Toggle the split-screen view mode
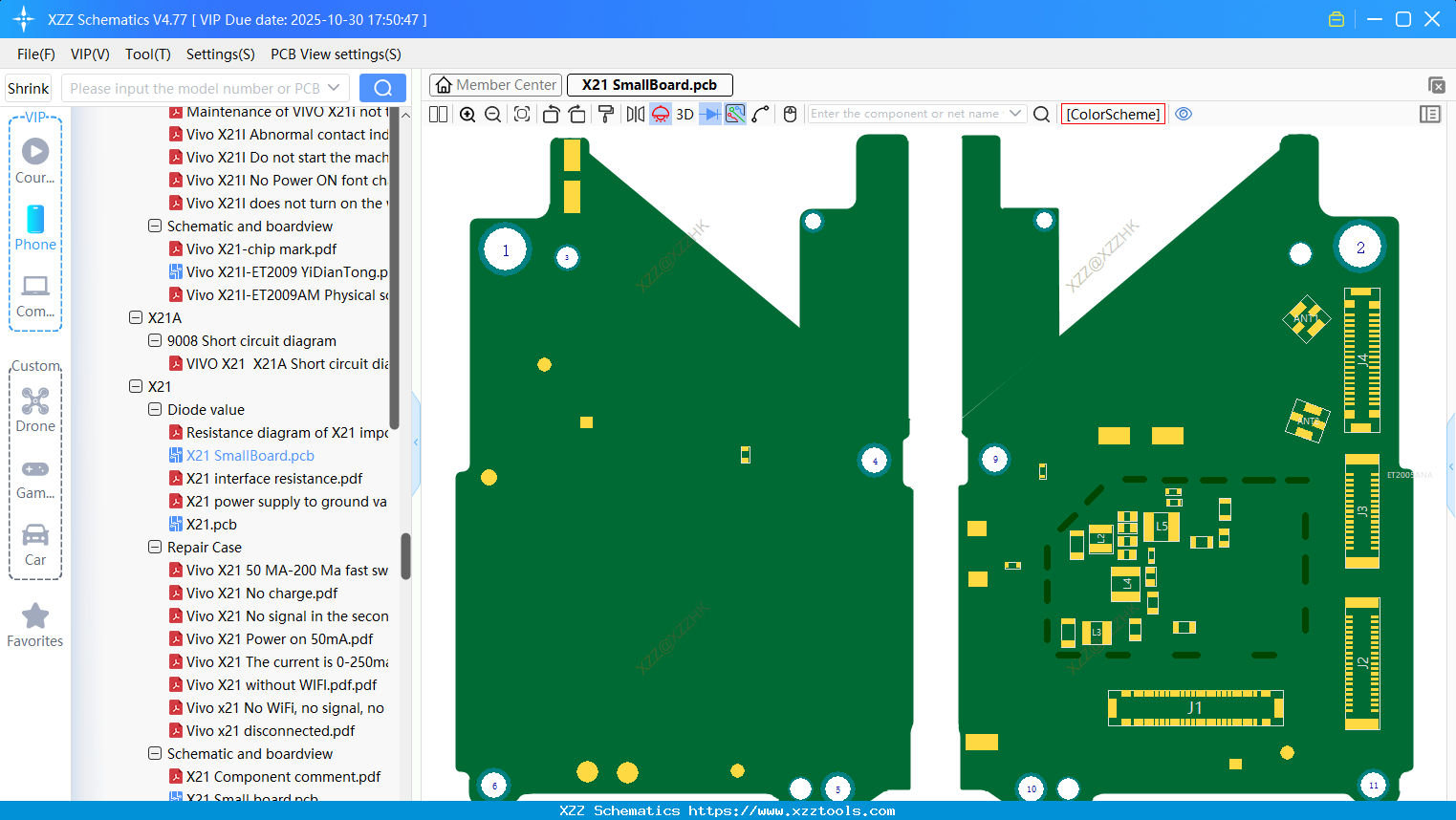 point(438,114)
